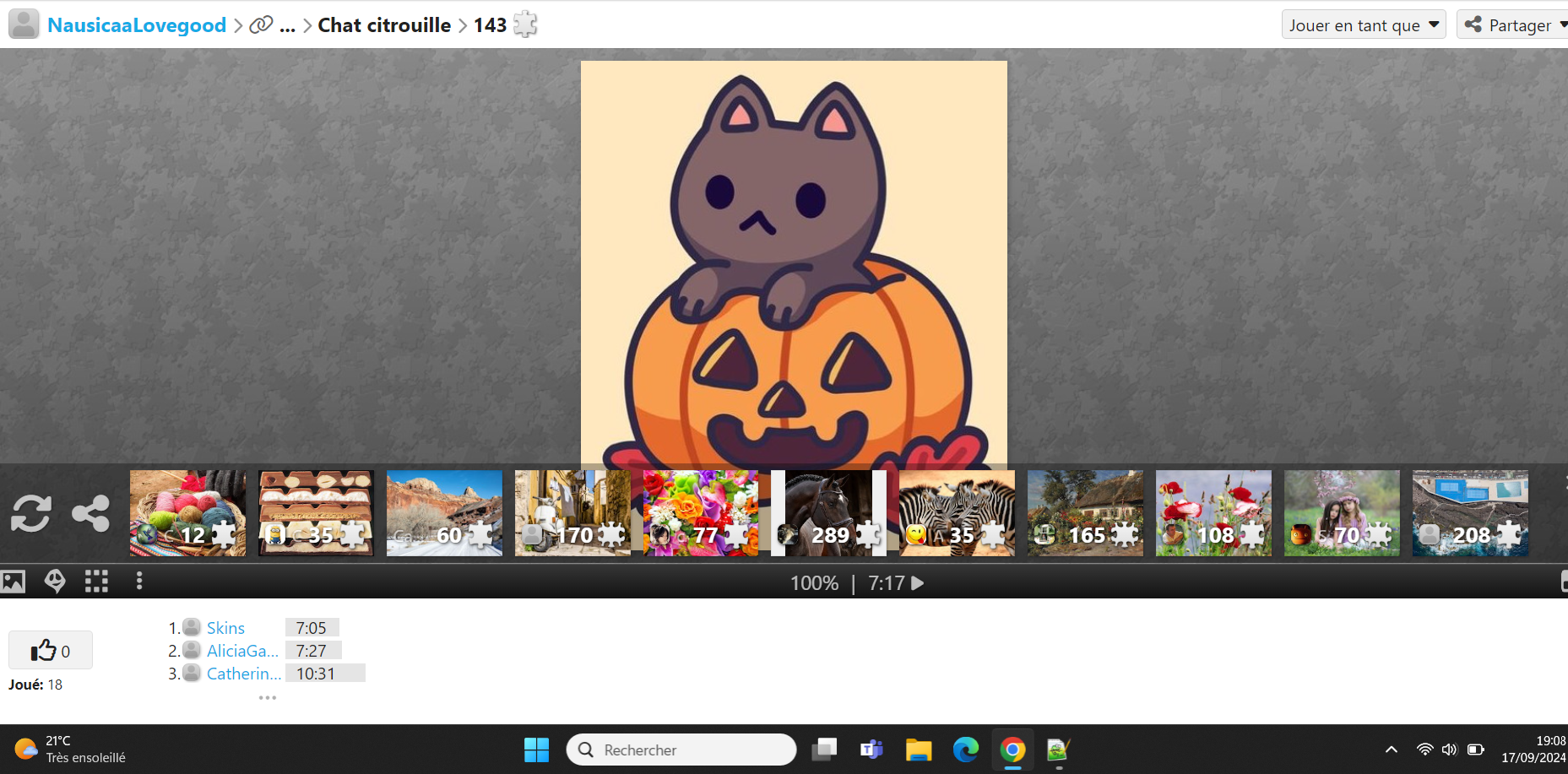Click the avatar icon beside Skins

[x=192, y=627]
